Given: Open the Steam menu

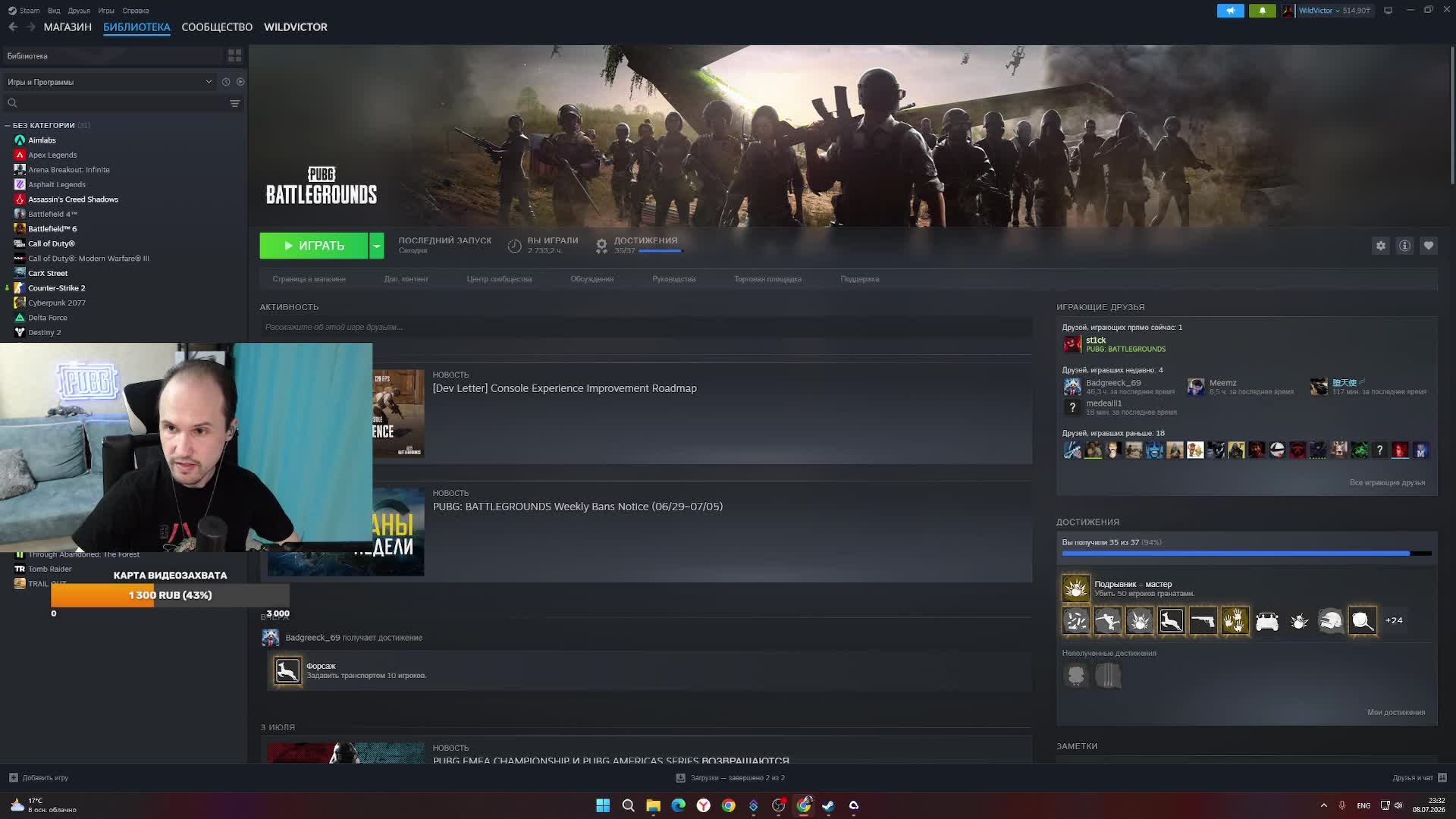Looking at the screenshot, I should pyautogui.click(x=24, y=11).
